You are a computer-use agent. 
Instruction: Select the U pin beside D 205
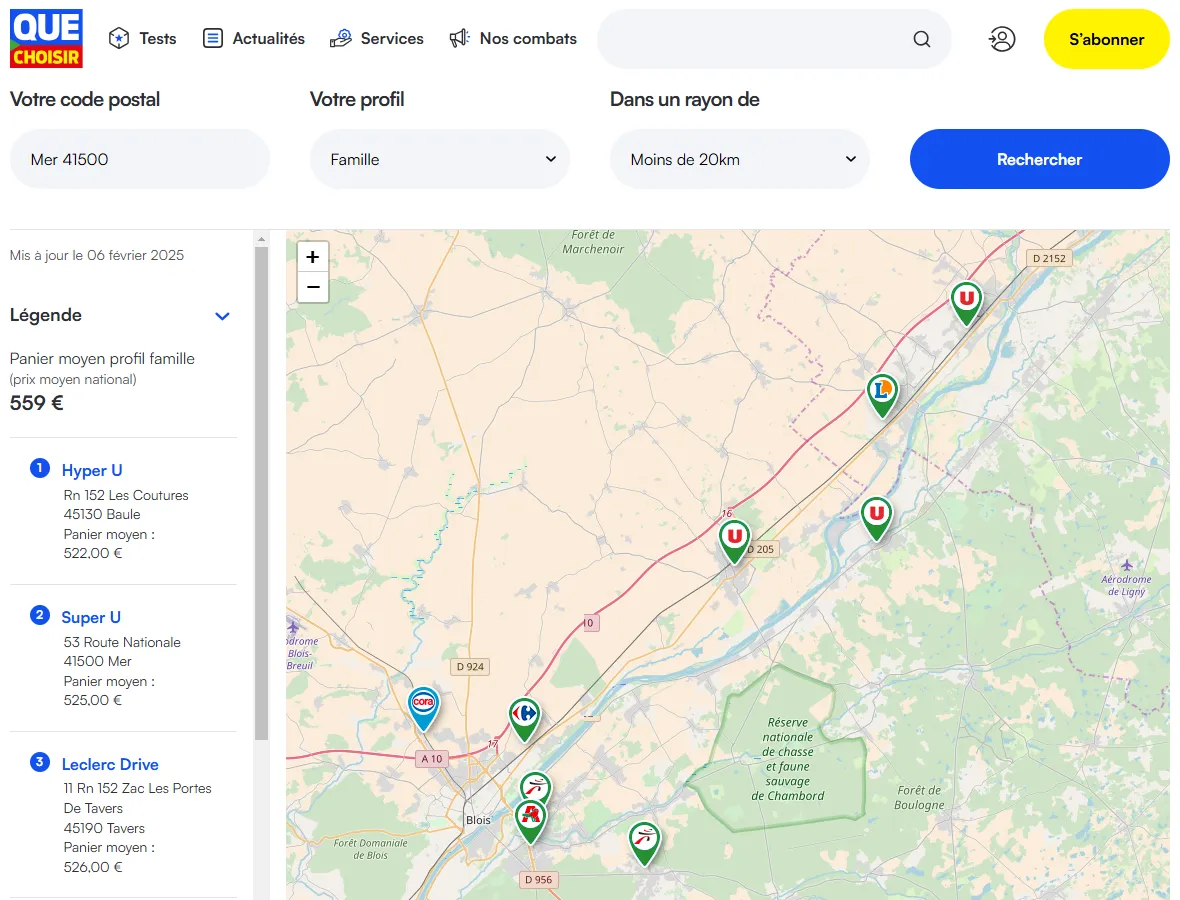pyautogui.click(x=734, y=541)
